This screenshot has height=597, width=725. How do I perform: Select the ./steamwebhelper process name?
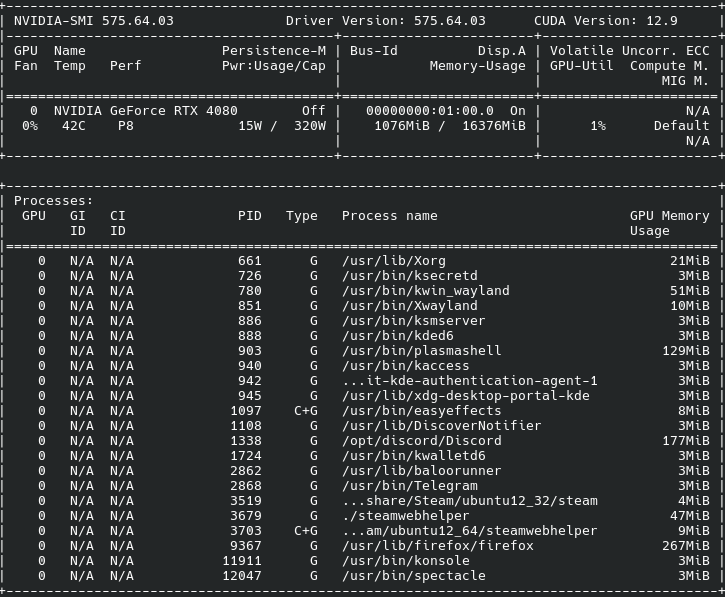406,516
